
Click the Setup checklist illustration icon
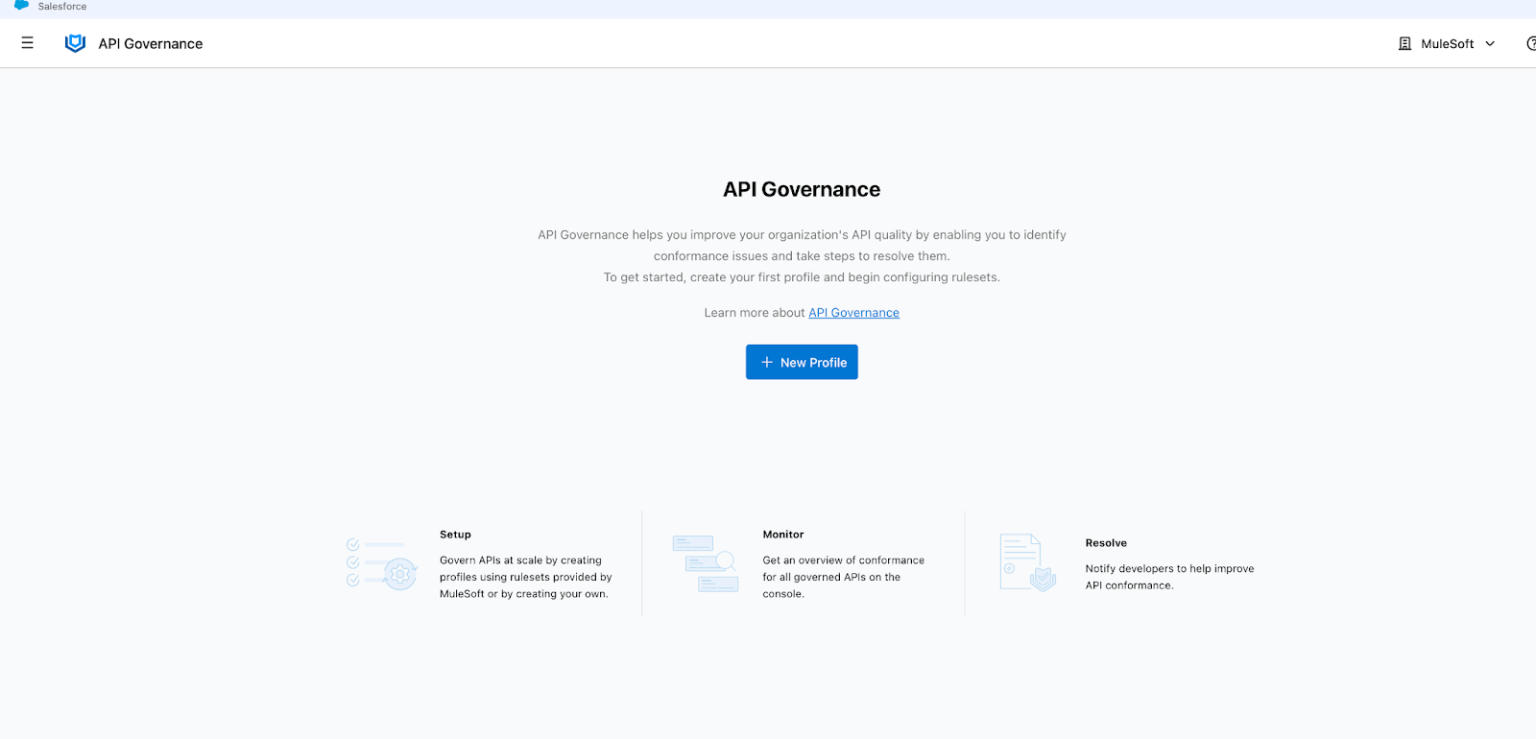[380, 563]
